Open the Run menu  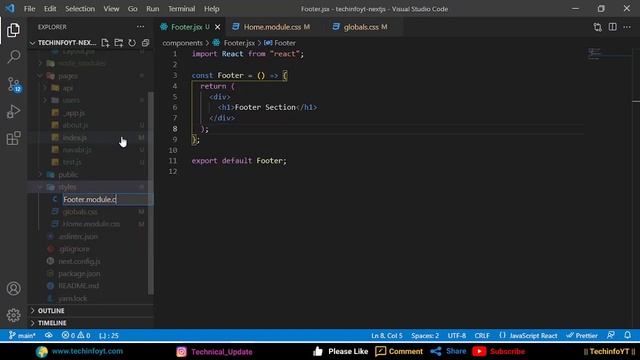point(153,9)
